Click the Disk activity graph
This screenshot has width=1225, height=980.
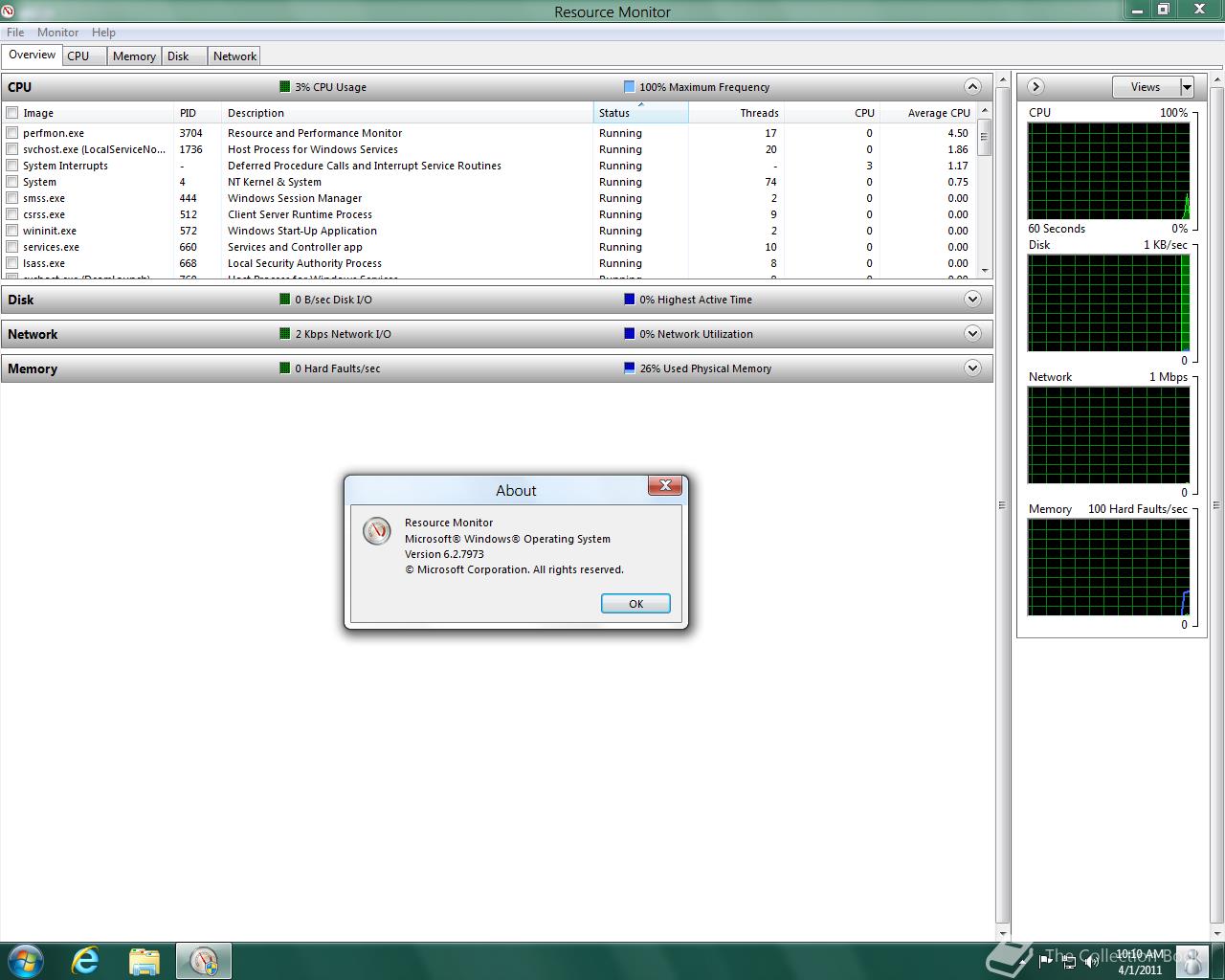[1108, 303]
